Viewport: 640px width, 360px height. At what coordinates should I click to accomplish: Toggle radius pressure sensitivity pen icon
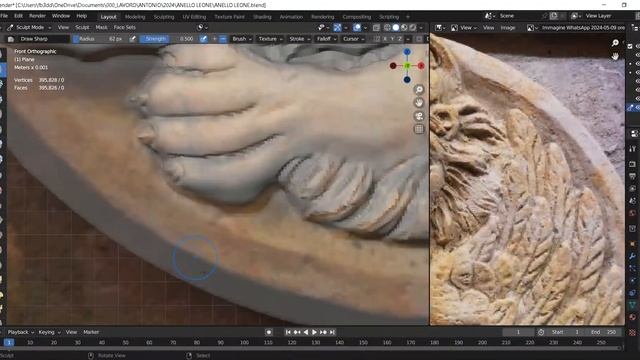click(x=133, y=39)
